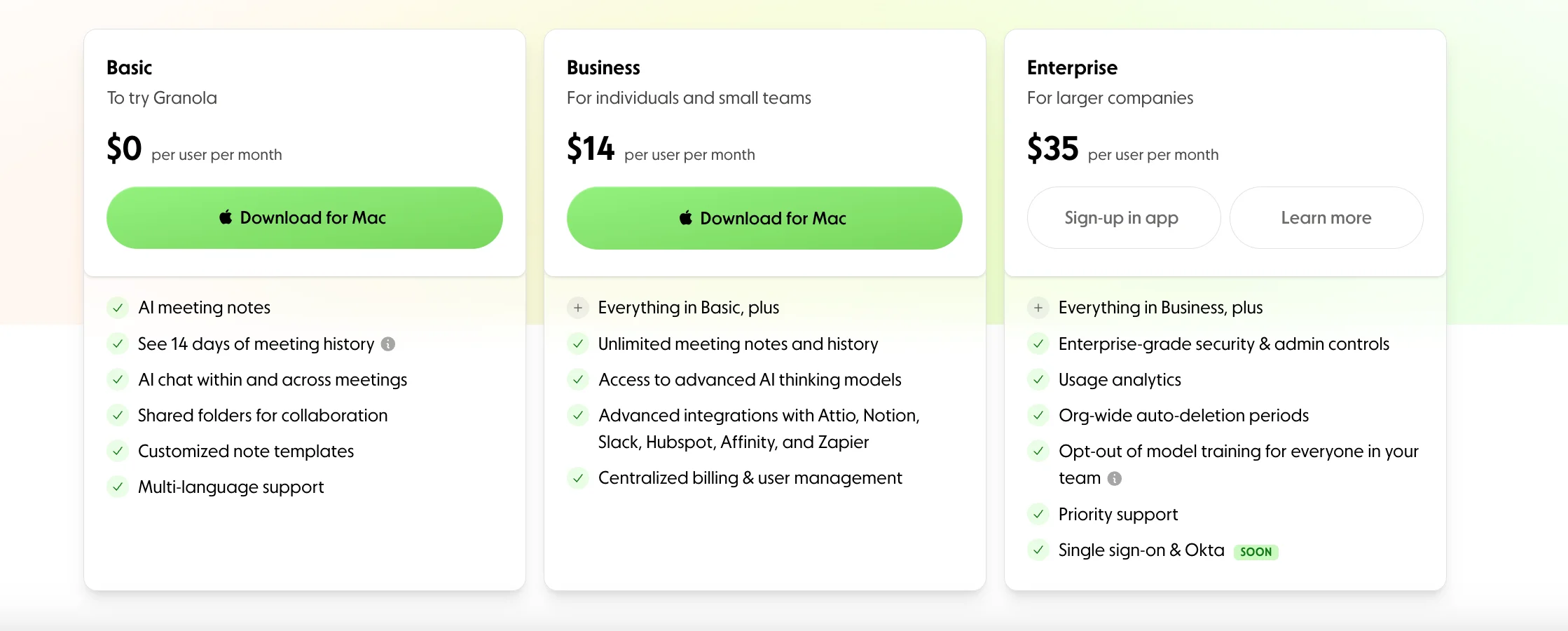Click info icon after model training opt-out
The height and width of the screenshot is (631, 1568).
click(1114, 478)
